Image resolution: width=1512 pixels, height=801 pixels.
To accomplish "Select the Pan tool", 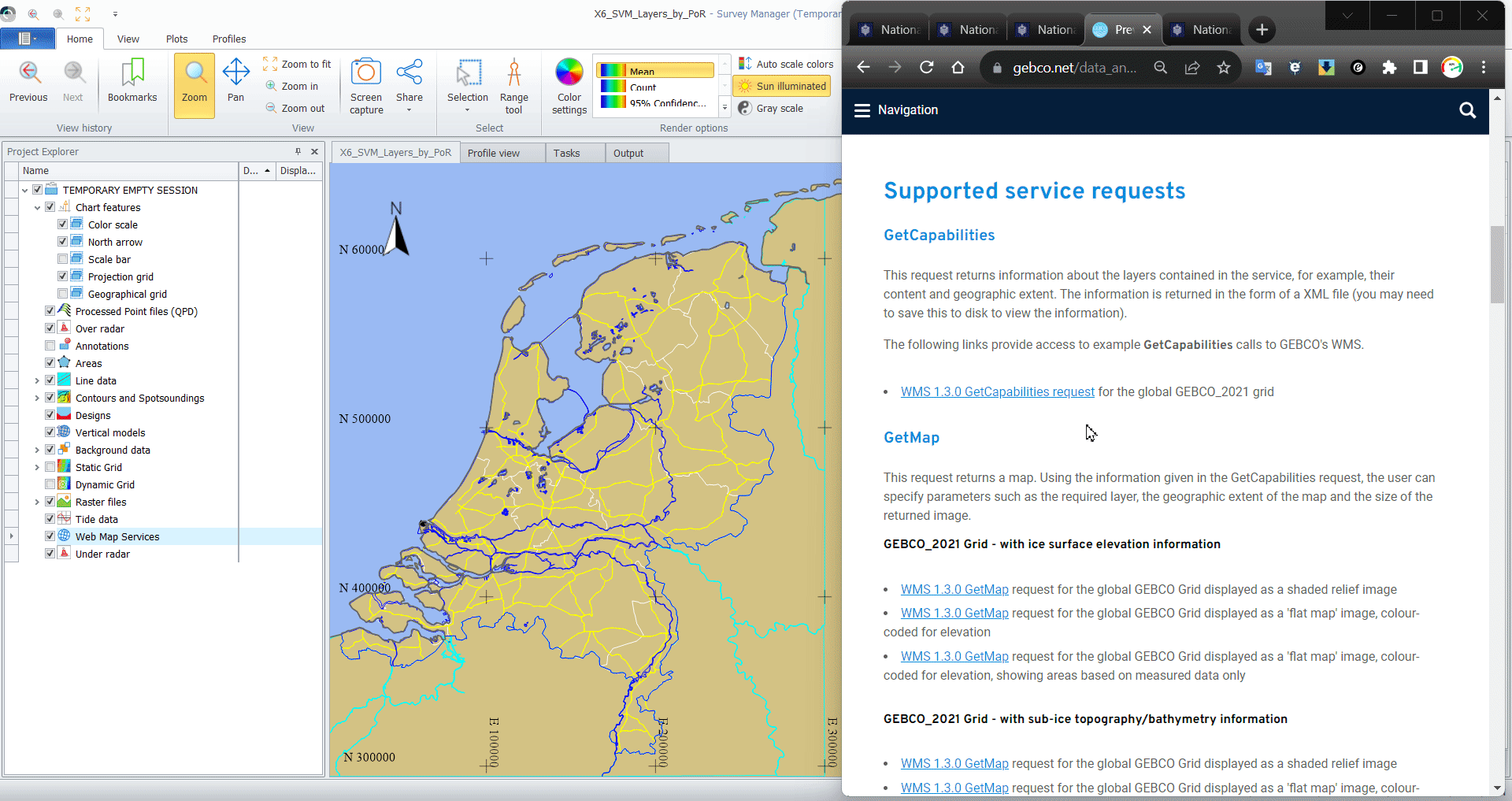I will pos(235,80).
